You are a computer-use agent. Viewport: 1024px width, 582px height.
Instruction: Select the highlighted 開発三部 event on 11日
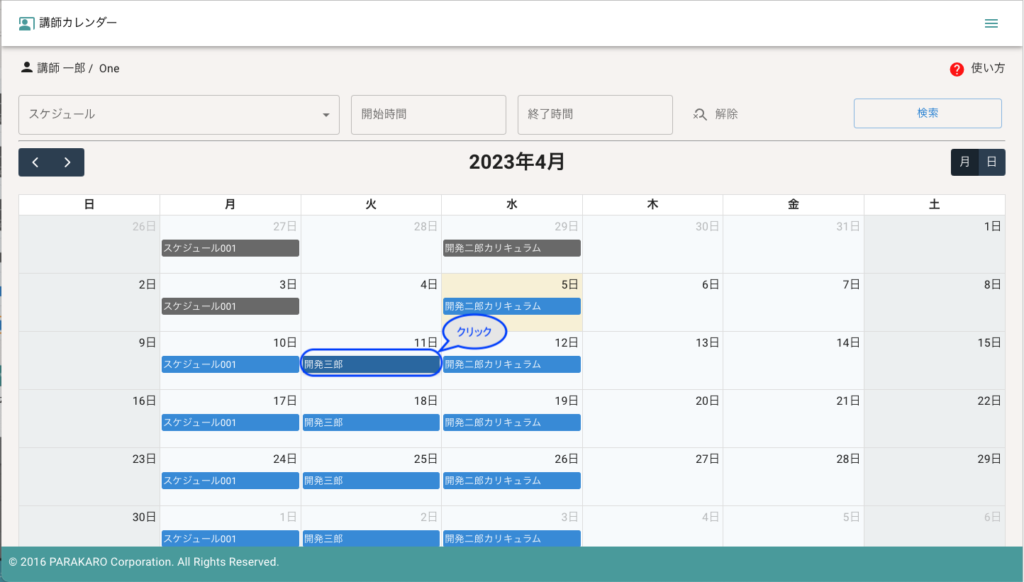tap(370, 364)
